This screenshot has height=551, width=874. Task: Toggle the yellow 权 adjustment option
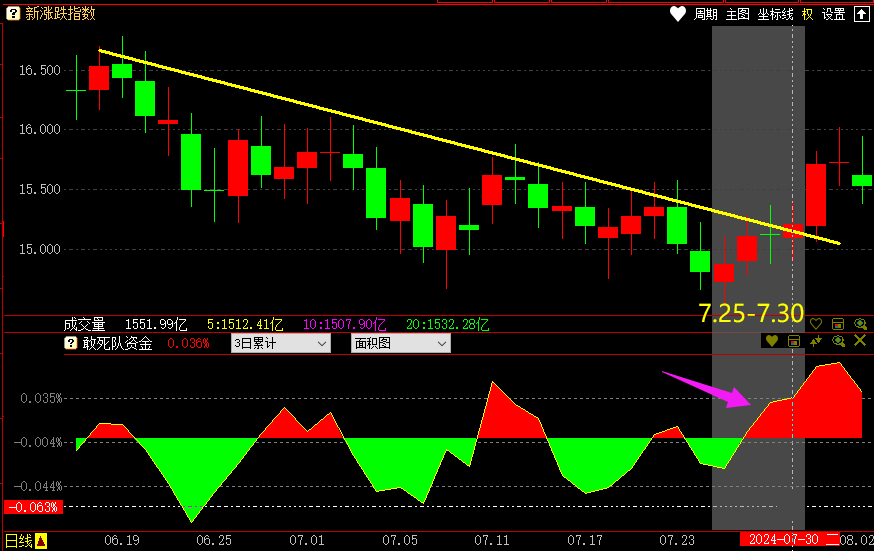tap(807, 14)
